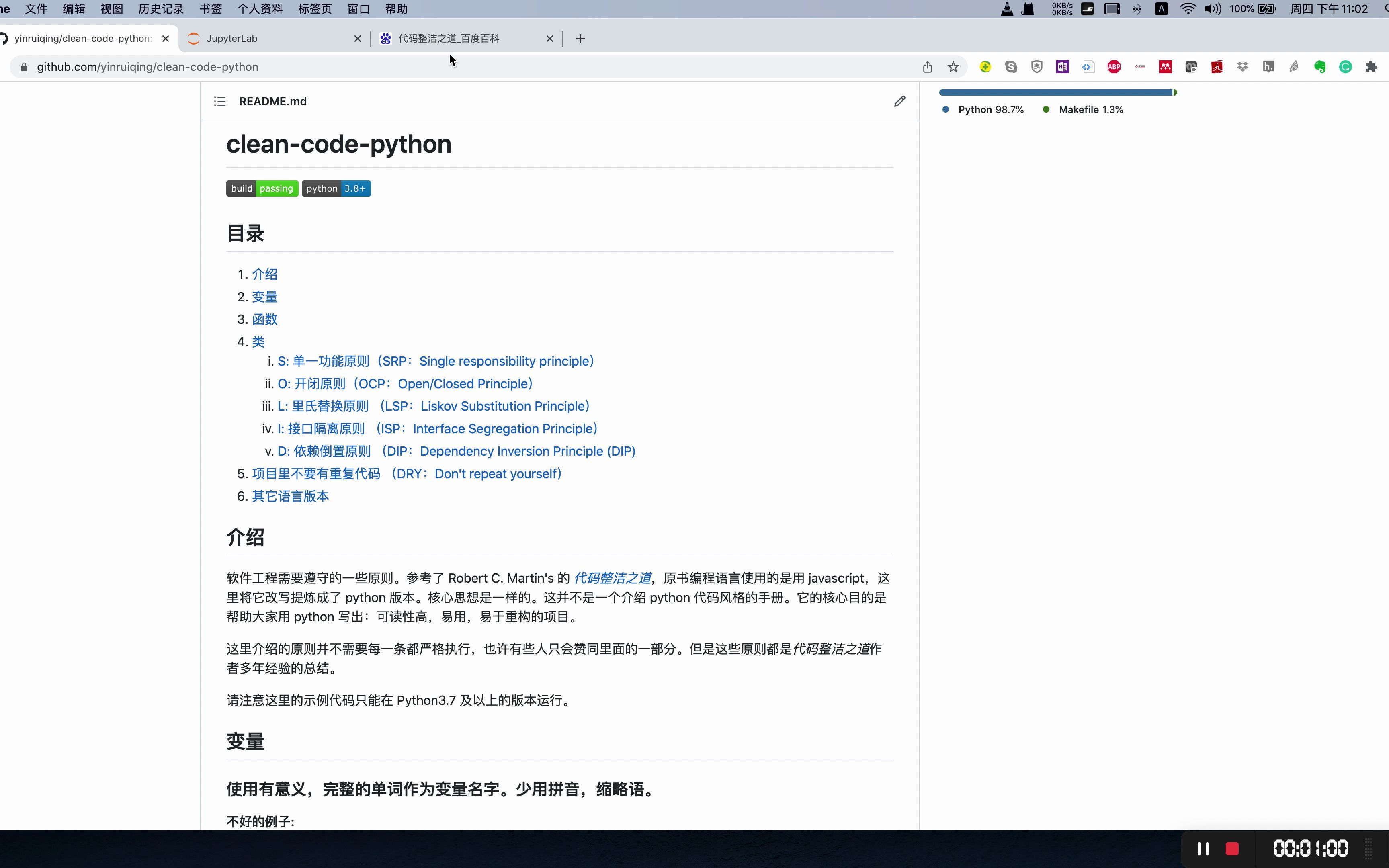Open the screen recorder camera extension icon
The height and width of the screenshot is (868, 1389).
pos(1191,67)
